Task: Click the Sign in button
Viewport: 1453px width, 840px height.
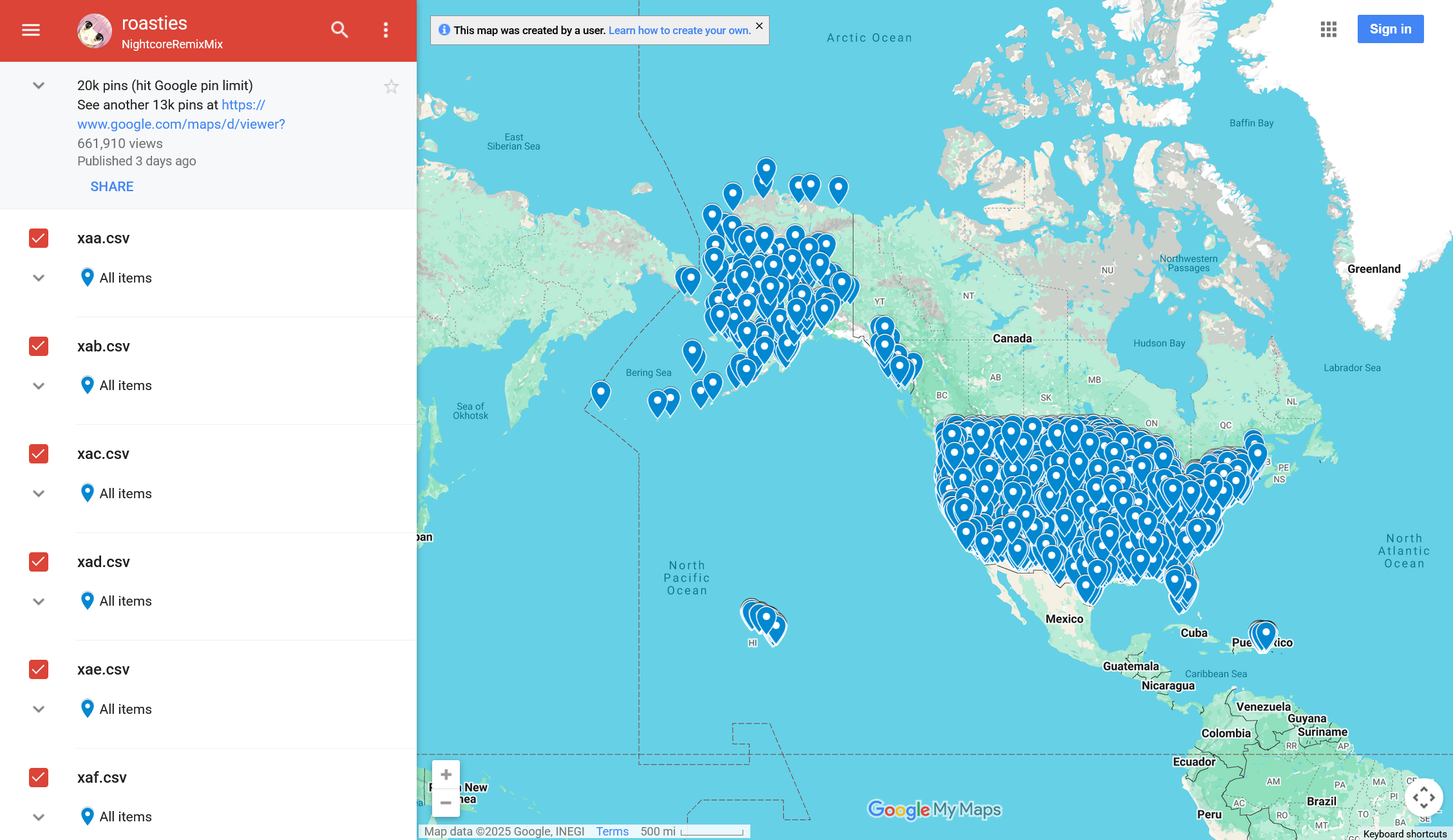Action: pyautogui.click(x=1391, y=29)
